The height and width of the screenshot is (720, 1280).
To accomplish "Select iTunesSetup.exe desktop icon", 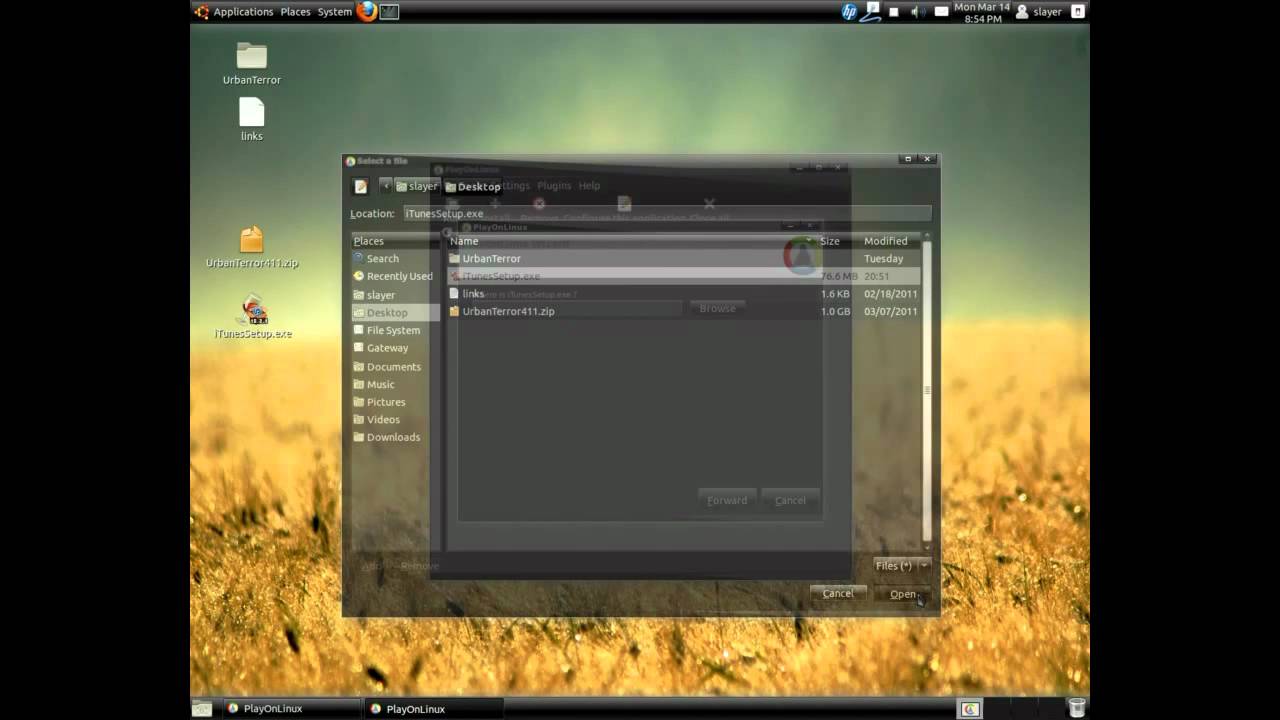I will (x=253, y=317).
